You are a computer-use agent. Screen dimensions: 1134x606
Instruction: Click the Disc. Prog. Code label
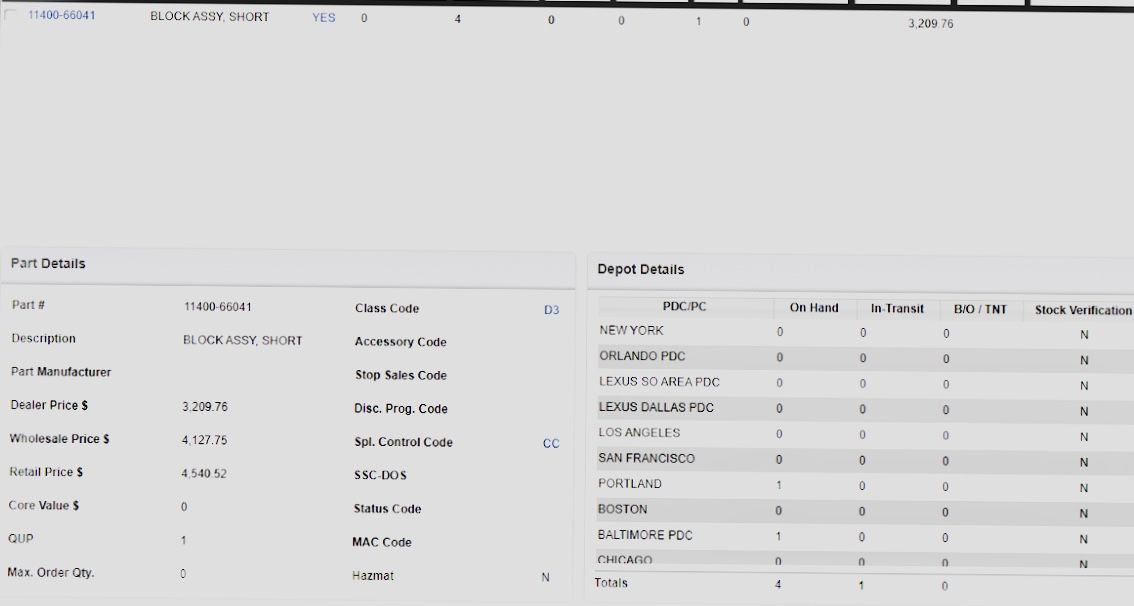pyautogui.click(x=401, y=409)
